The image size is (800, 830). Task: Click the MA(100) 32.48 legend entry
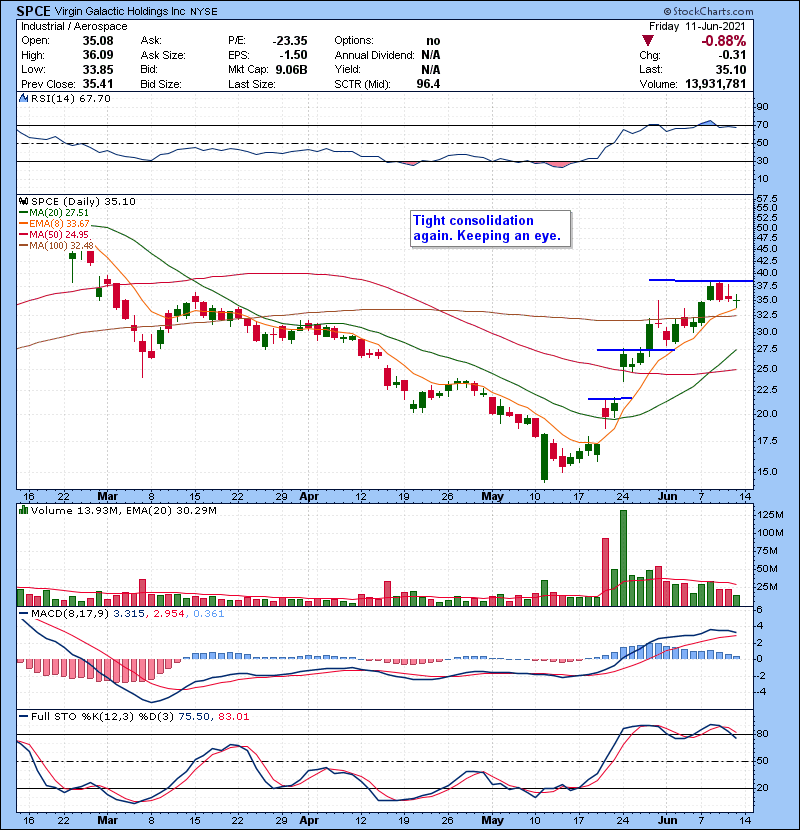click(x=57, y=246)
